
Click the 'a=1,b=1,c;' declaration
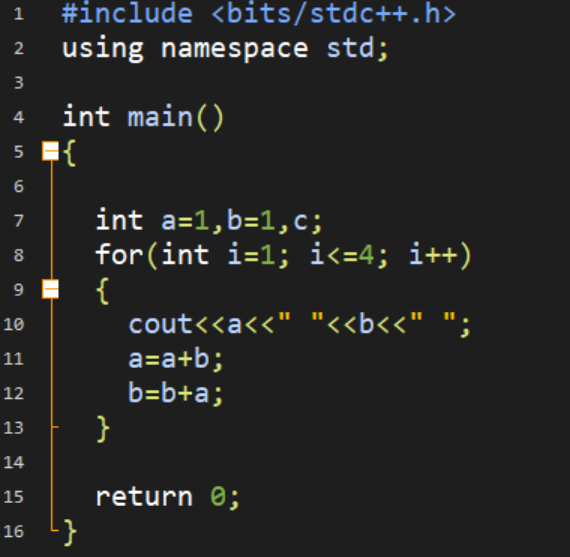click(242, 221)
